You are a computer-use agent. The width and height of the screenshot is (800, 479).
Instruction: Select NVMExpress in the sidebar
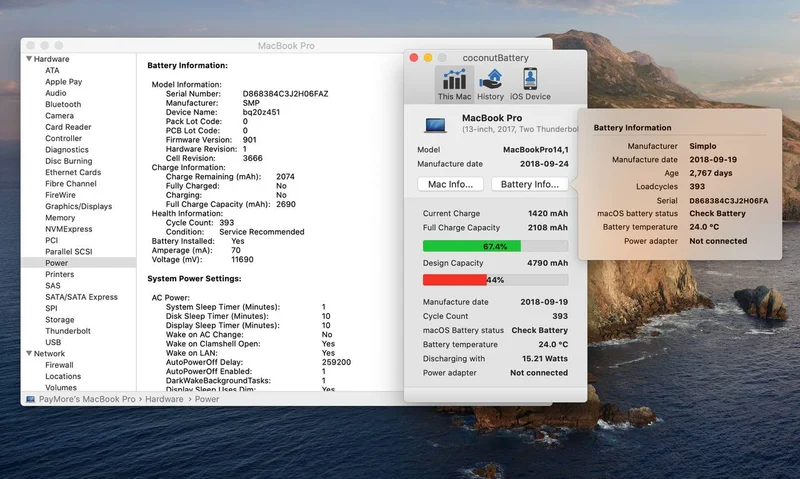click(68, 229)
